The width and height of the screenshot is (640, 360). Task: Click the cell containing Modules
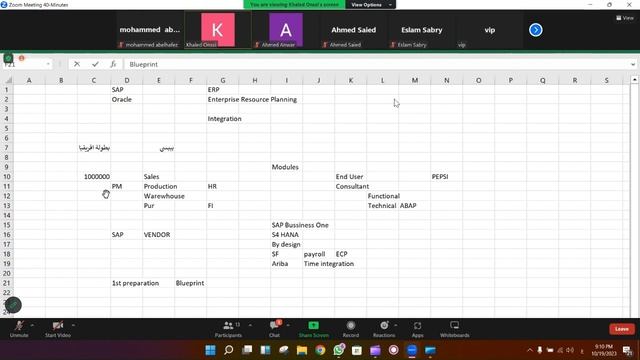click(x=286, y=167)
